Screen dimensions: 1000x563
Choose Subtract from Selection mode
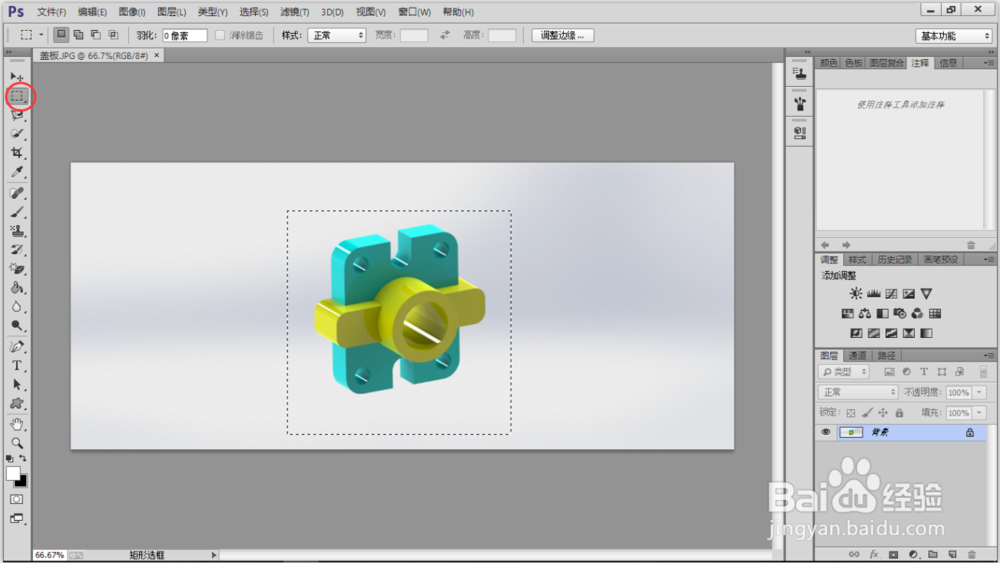pyautogui.click(x=96, y=35)
